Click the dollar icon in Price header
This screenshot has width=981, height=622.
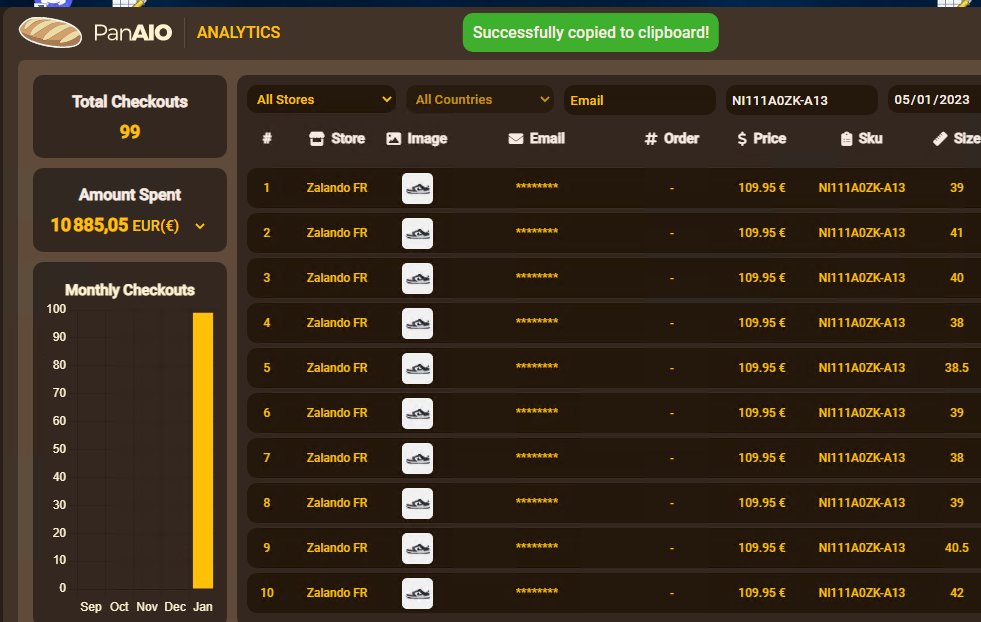click(742, 139)
